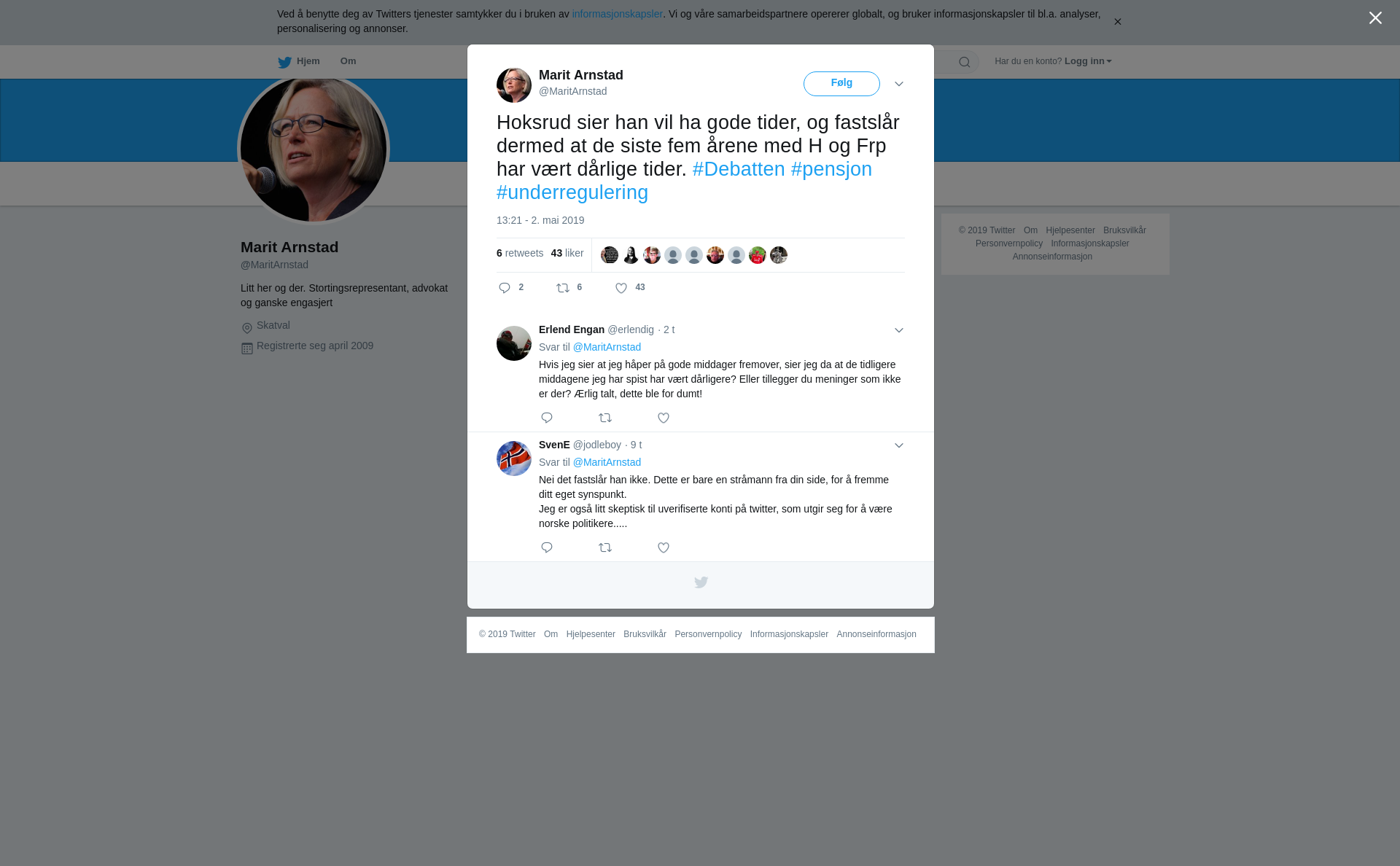The image size is (1400, 866).
Task: Retweet the main tweet with 6 retweets
Action: pos(563,288)
